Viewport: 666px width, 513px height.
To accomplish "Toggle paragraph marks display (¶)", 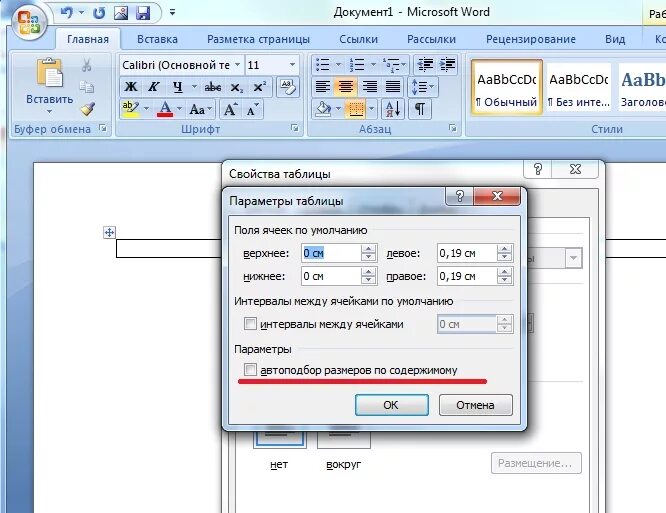I will [420, 109].
